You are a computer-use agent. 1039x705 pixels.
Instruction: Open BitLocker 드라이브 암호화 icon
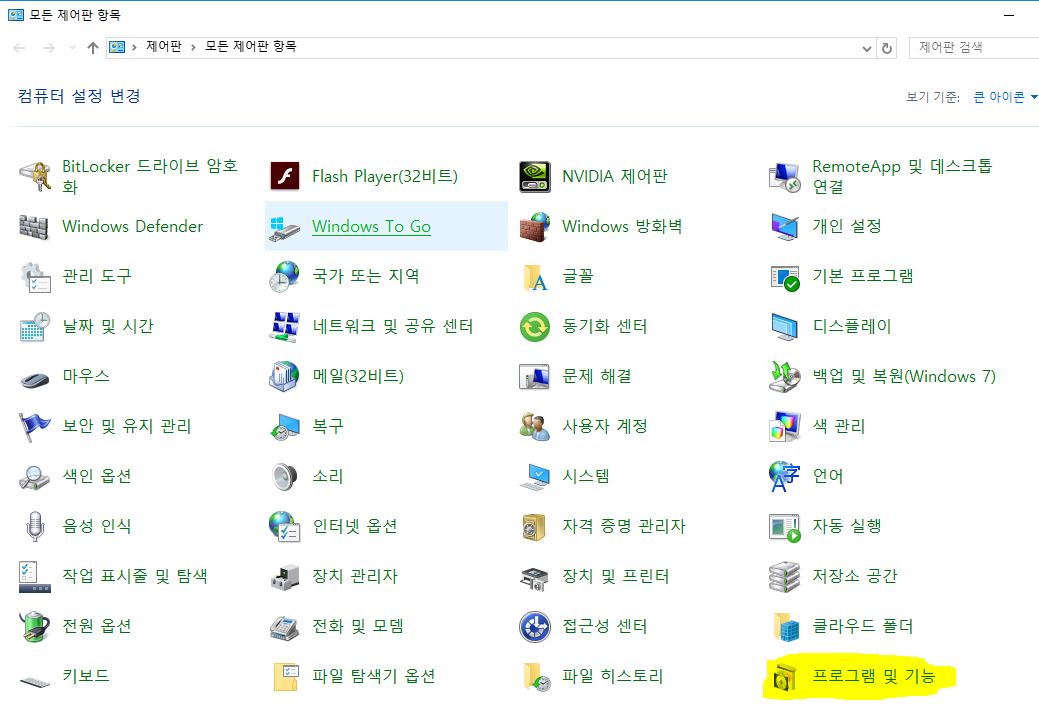tap(35, 176)
